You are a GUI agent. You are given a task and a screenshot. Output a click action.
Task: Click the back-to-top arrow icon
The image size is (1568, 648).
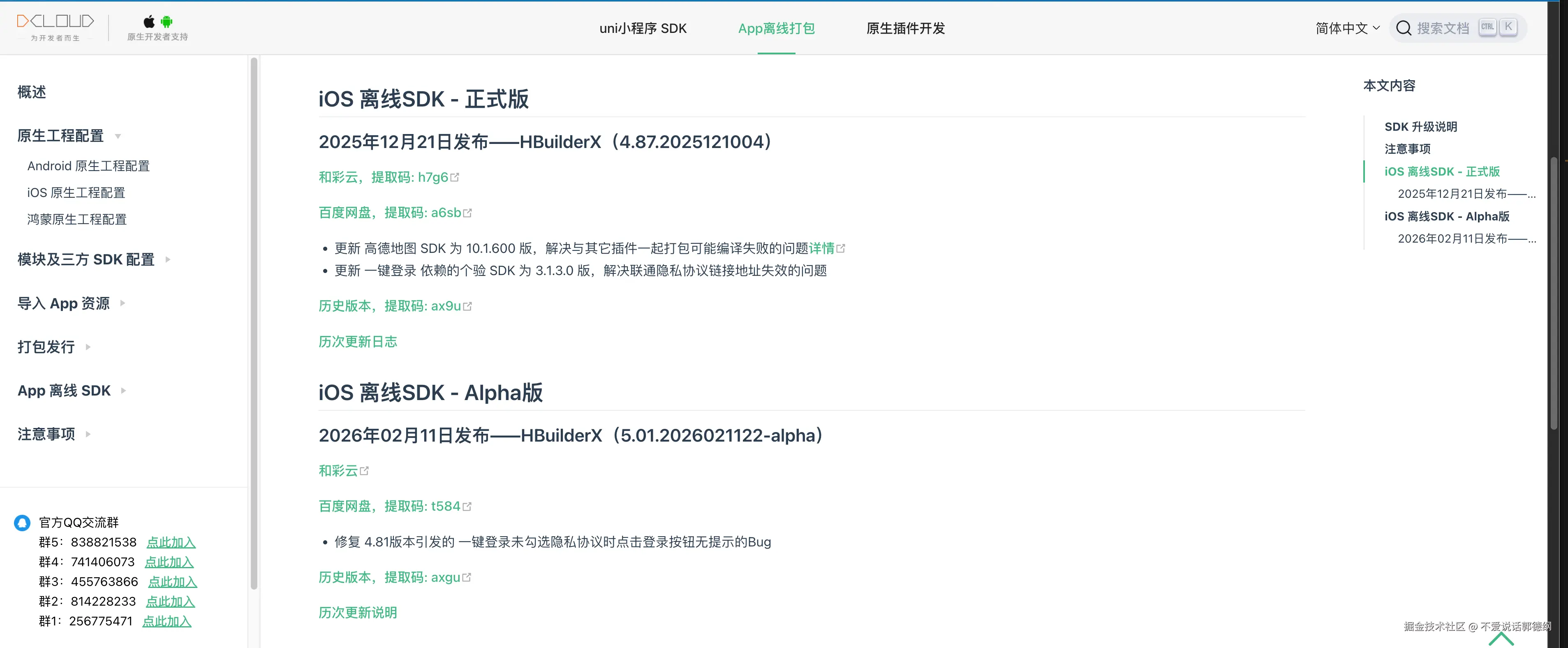(1501, 638)
